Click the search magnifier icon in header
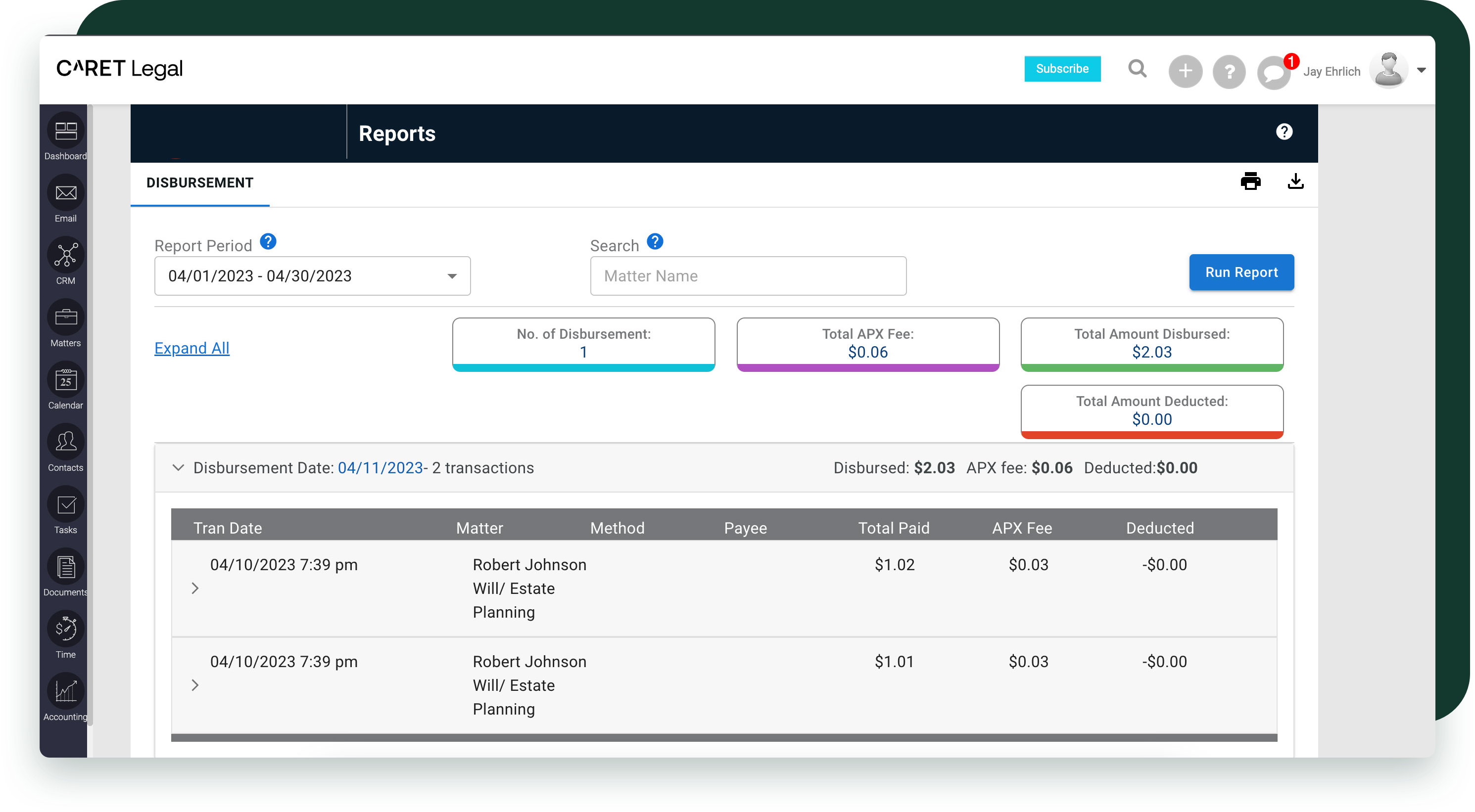This screenshot has height=812, width=1475. 1137,69
